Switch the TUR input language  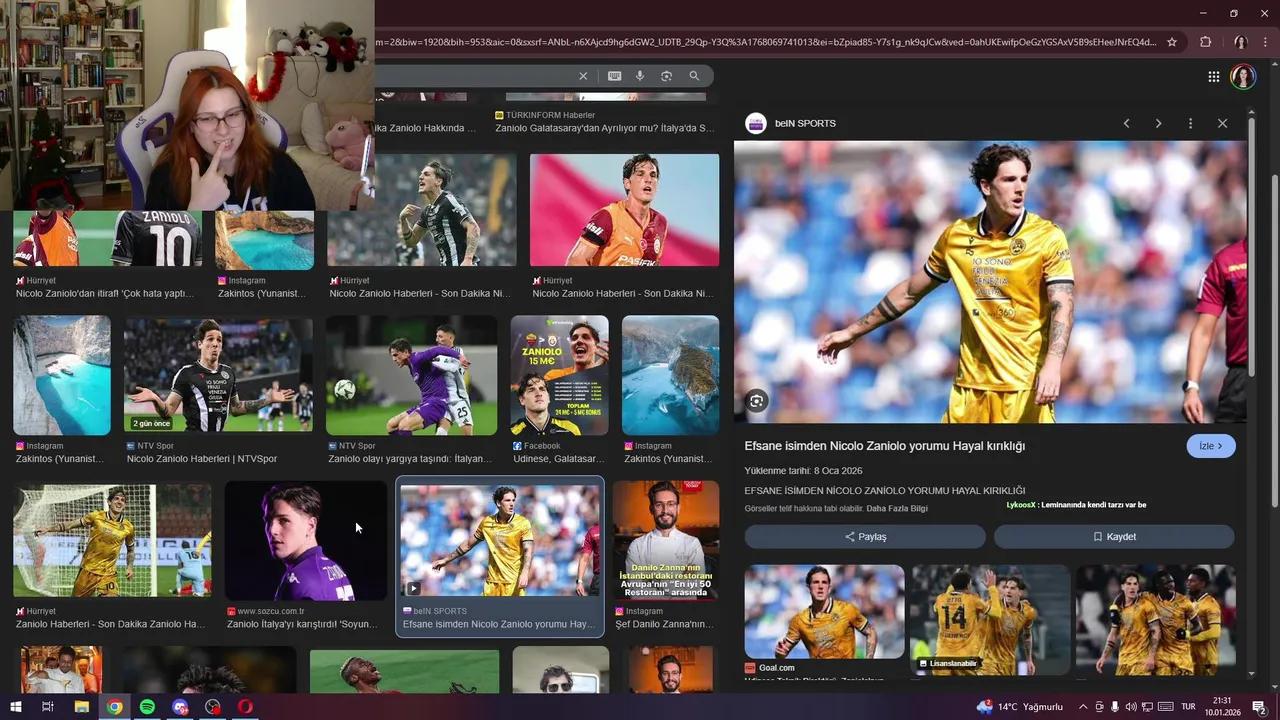(x=1189, y=707)
